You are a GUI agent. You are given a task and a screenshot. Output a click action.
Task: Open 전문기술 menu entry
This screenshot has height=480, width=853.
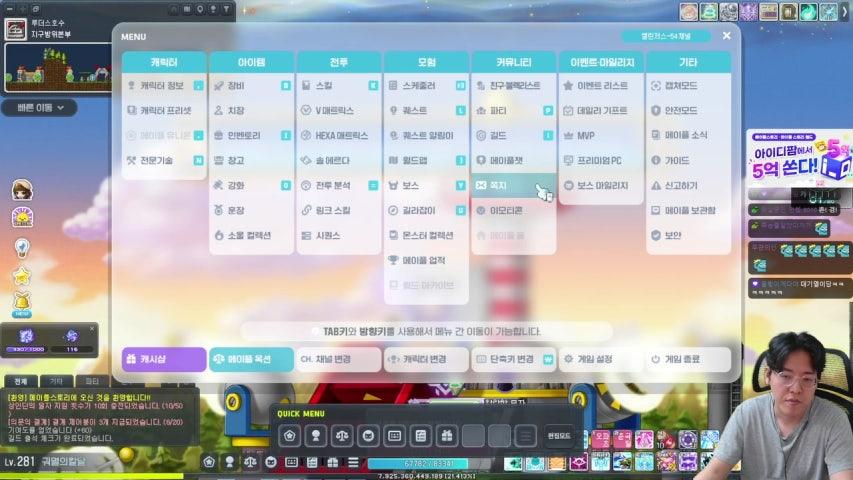point(164,161)
